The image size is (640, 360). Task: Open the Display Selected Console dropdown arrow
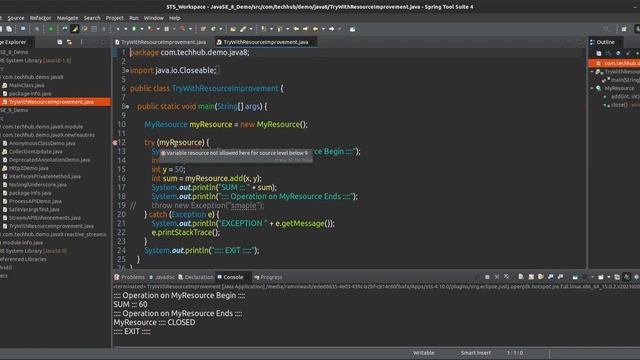593,277
